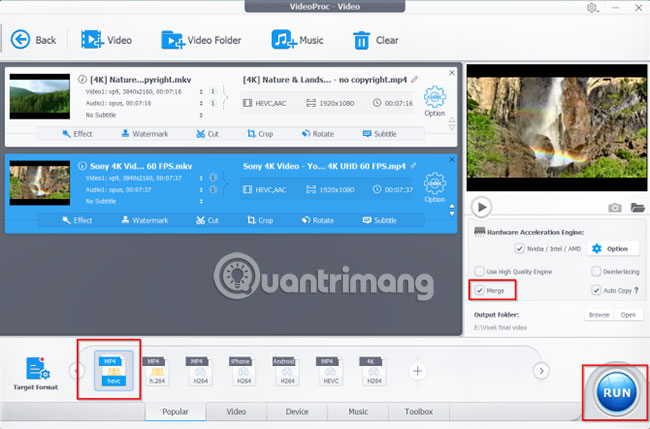Image resolution: width=650 pixels, height=429 pixels.
Task: Rename Sony 4K output file with pencil
Action: pos(413,166)
